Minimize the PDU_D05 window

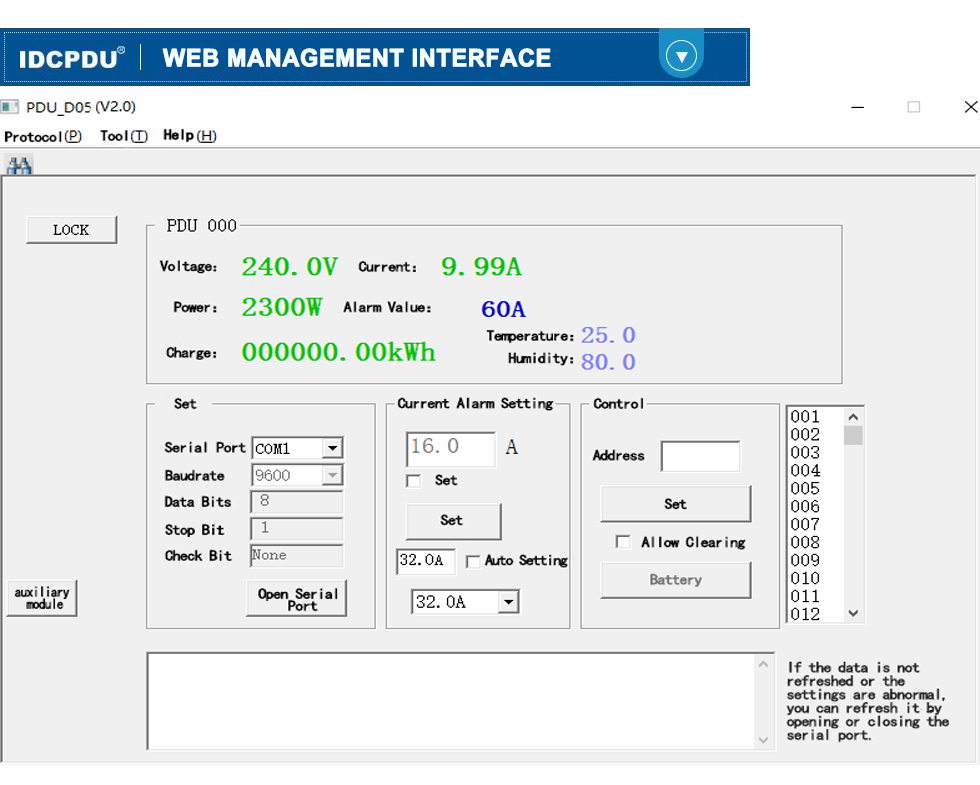coord(858,108)
